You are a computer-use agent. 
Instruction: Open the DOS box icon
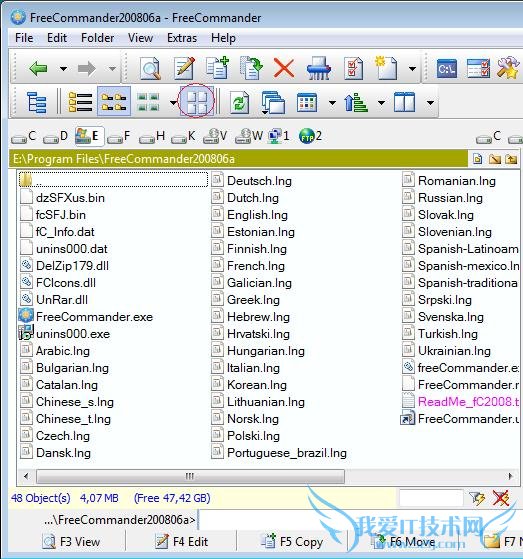[447, 68]
